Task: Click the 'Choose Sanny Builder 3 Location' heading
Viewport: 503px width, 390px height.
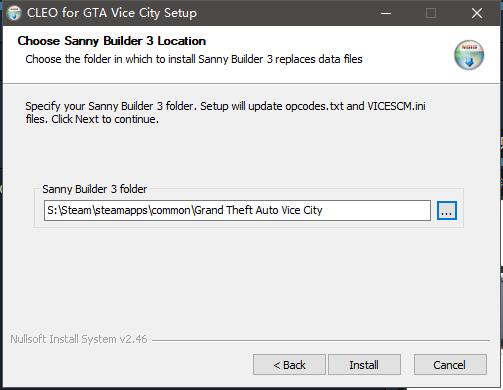Action: pyautogui.click(x=112, y=41)
